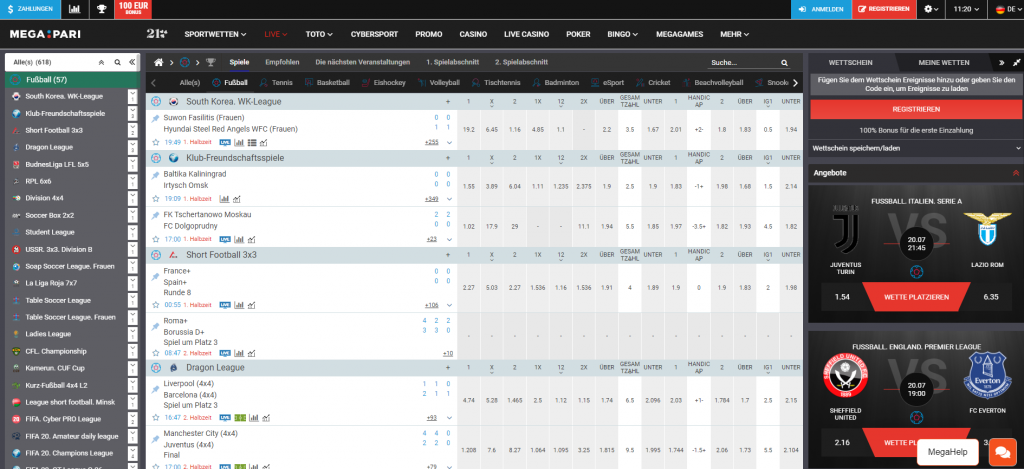Image resolution: width=1024 pixels, height=469 pixels.
Task: Open LIVE menu
Action: [x=276, y=34]
